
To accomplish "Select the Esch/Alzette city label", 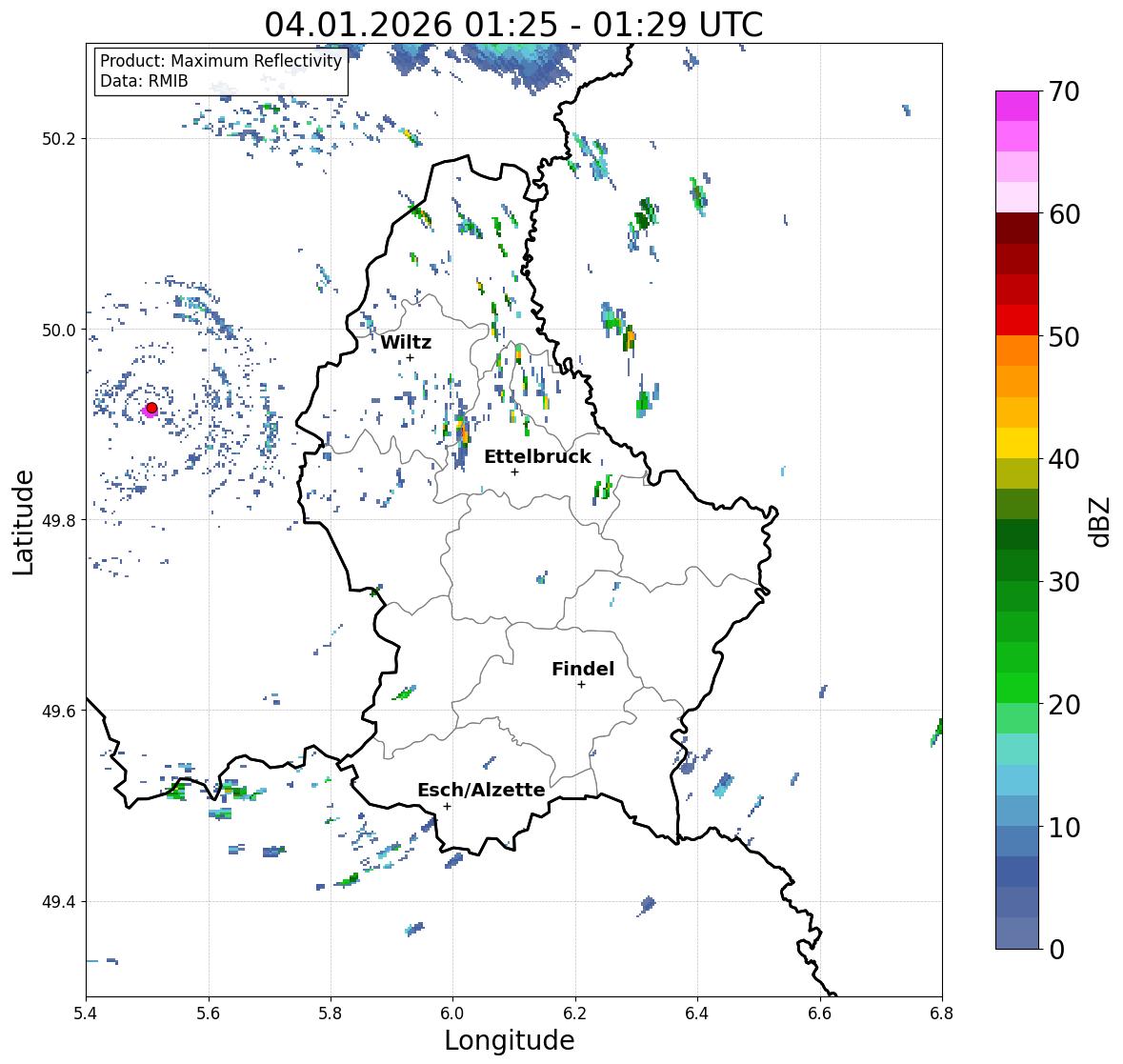I will point(481,790).
